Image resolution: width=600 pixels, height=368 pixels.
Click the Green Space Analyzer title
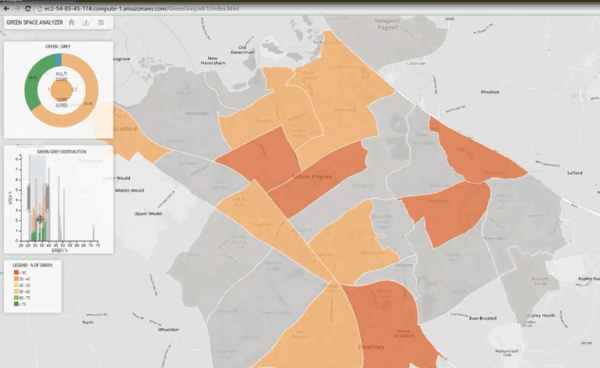(x=35, y=23)
